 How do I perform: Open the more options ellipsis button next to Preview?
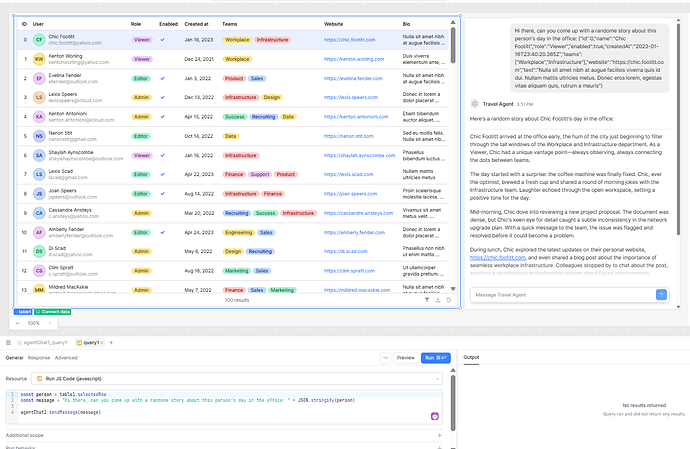point(385,358)
